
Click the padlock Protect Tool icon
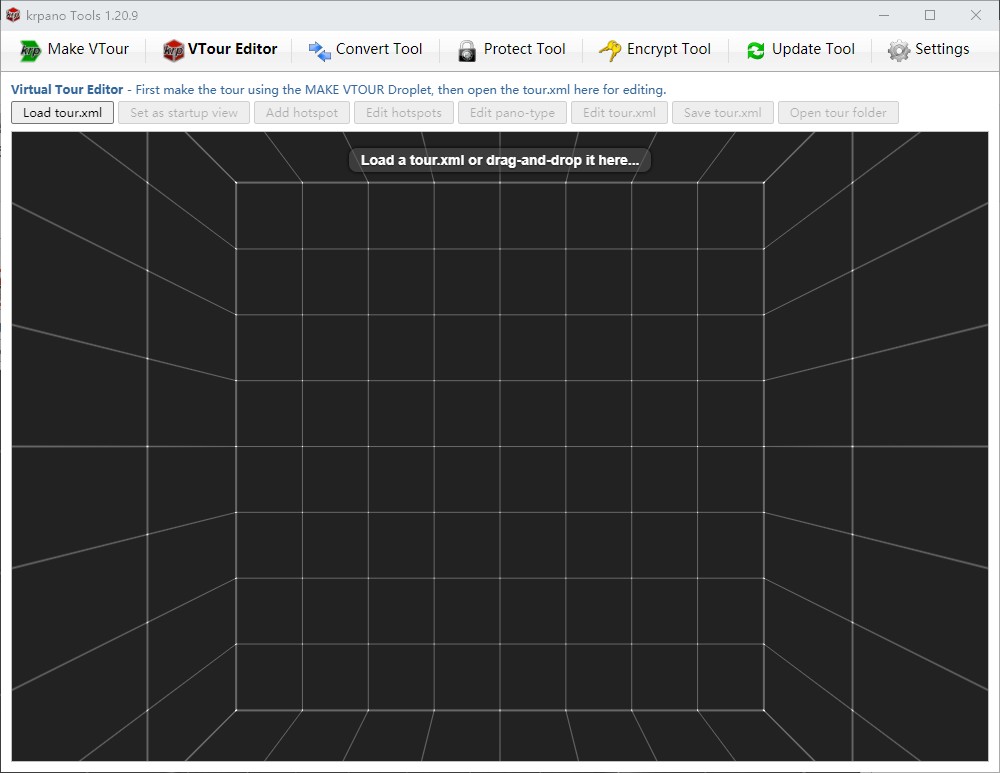[467, 50]
